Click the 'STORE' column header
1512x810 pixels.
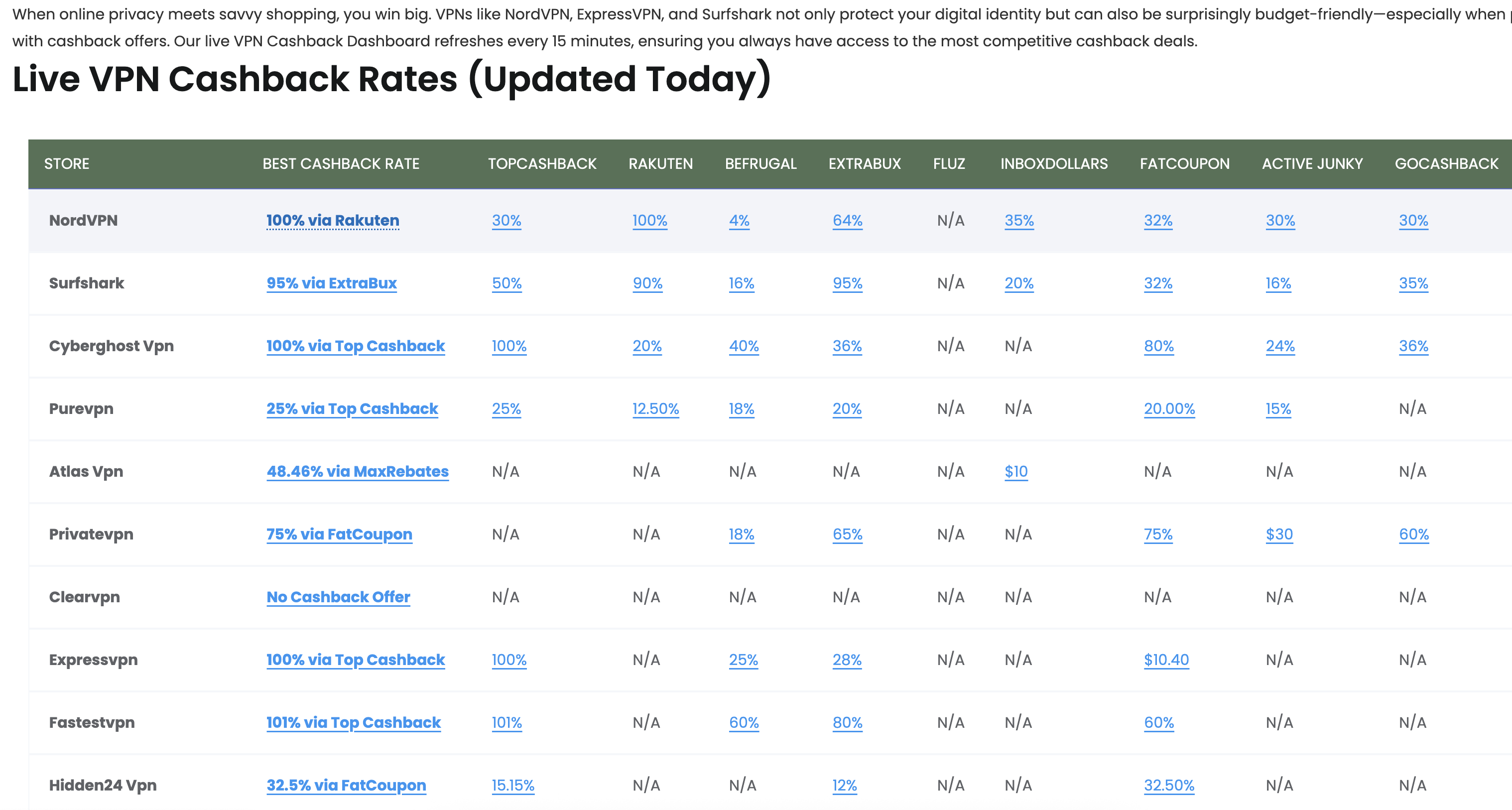point(67,164)
